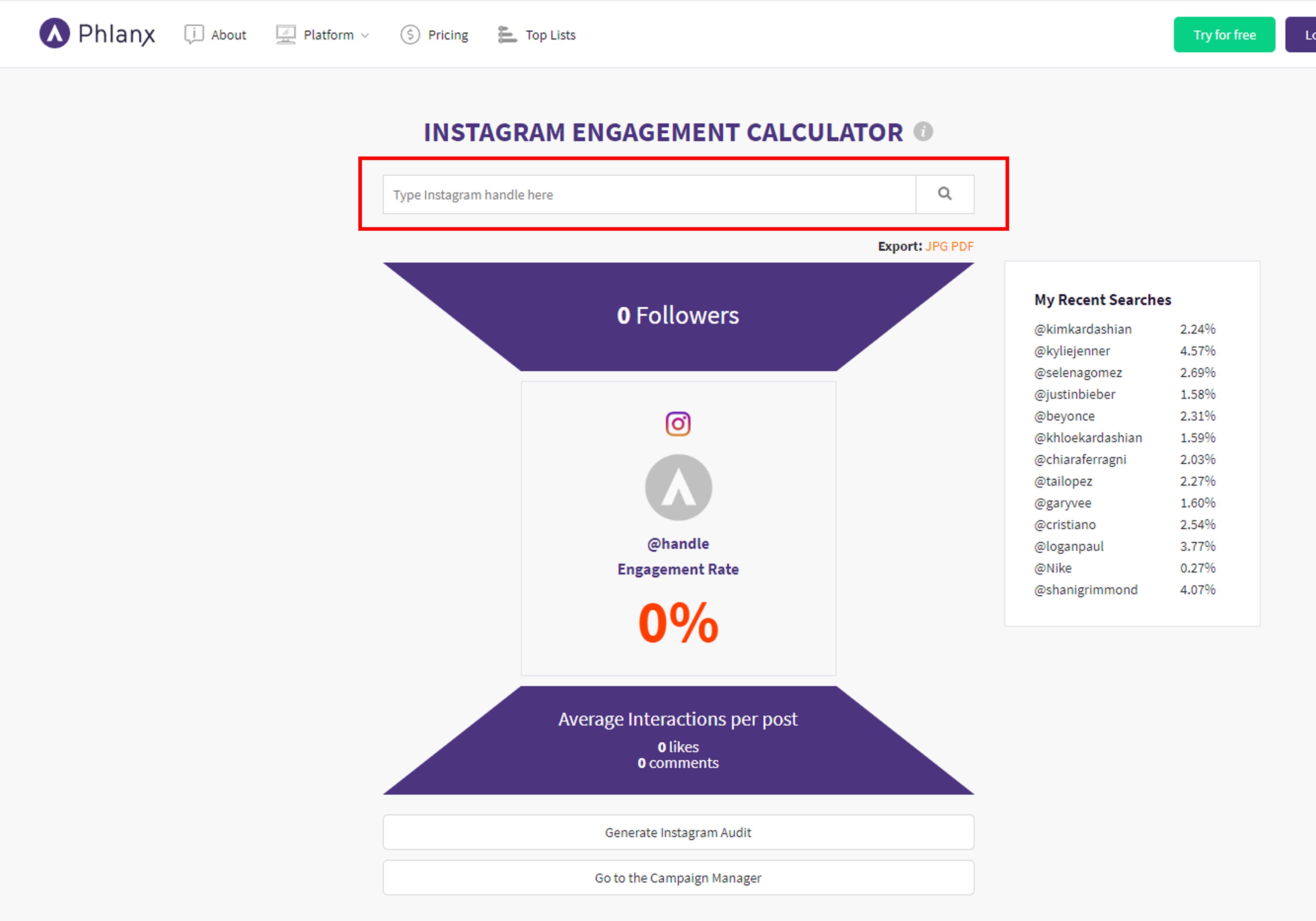Select @justinbieber in recent searches
This screenshot has width=1316, height=921.
pyautogui.click(x=1075, y=394)
